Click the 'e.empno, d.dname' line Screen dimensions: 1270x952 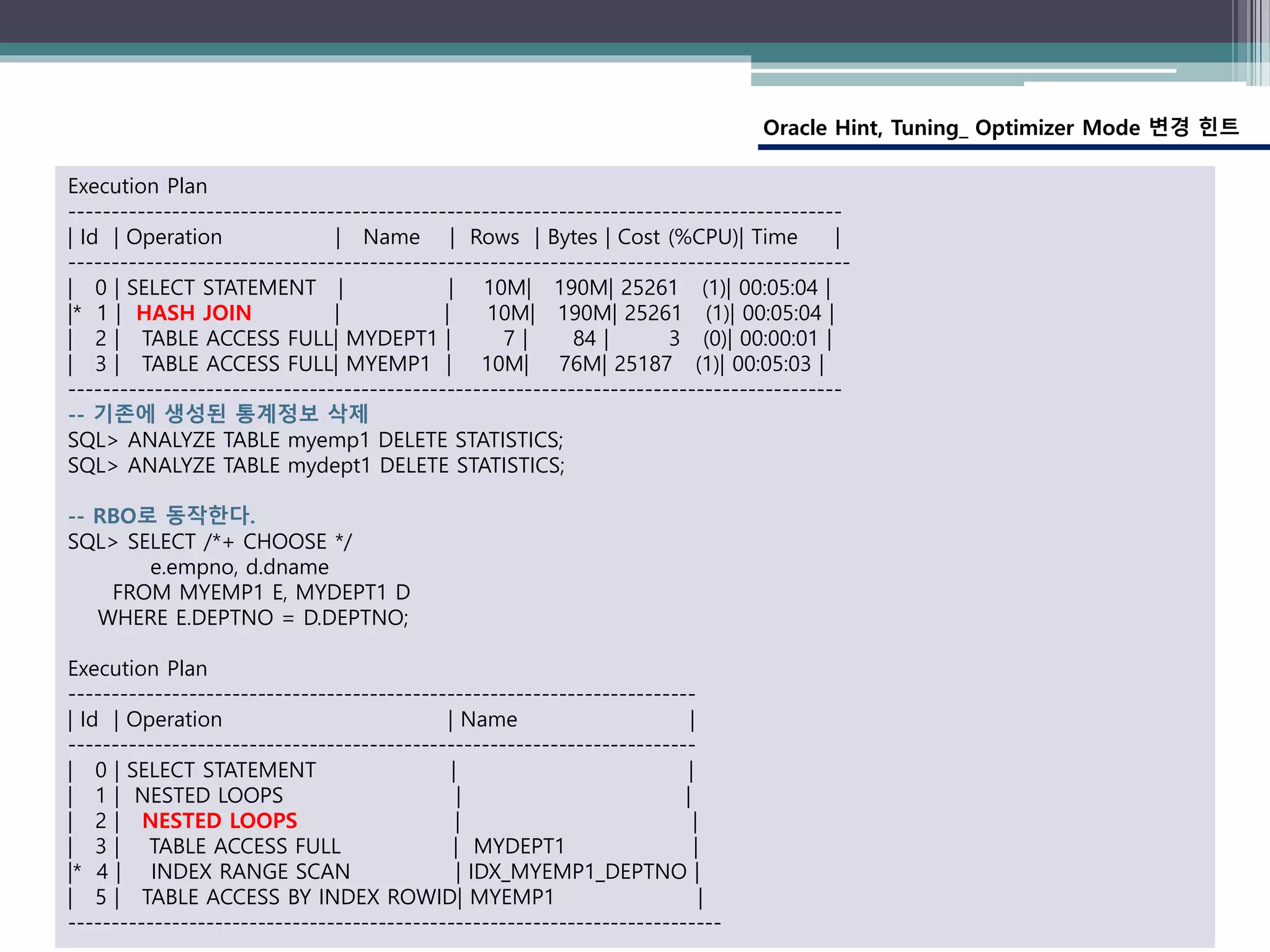(x=239, y=567)
